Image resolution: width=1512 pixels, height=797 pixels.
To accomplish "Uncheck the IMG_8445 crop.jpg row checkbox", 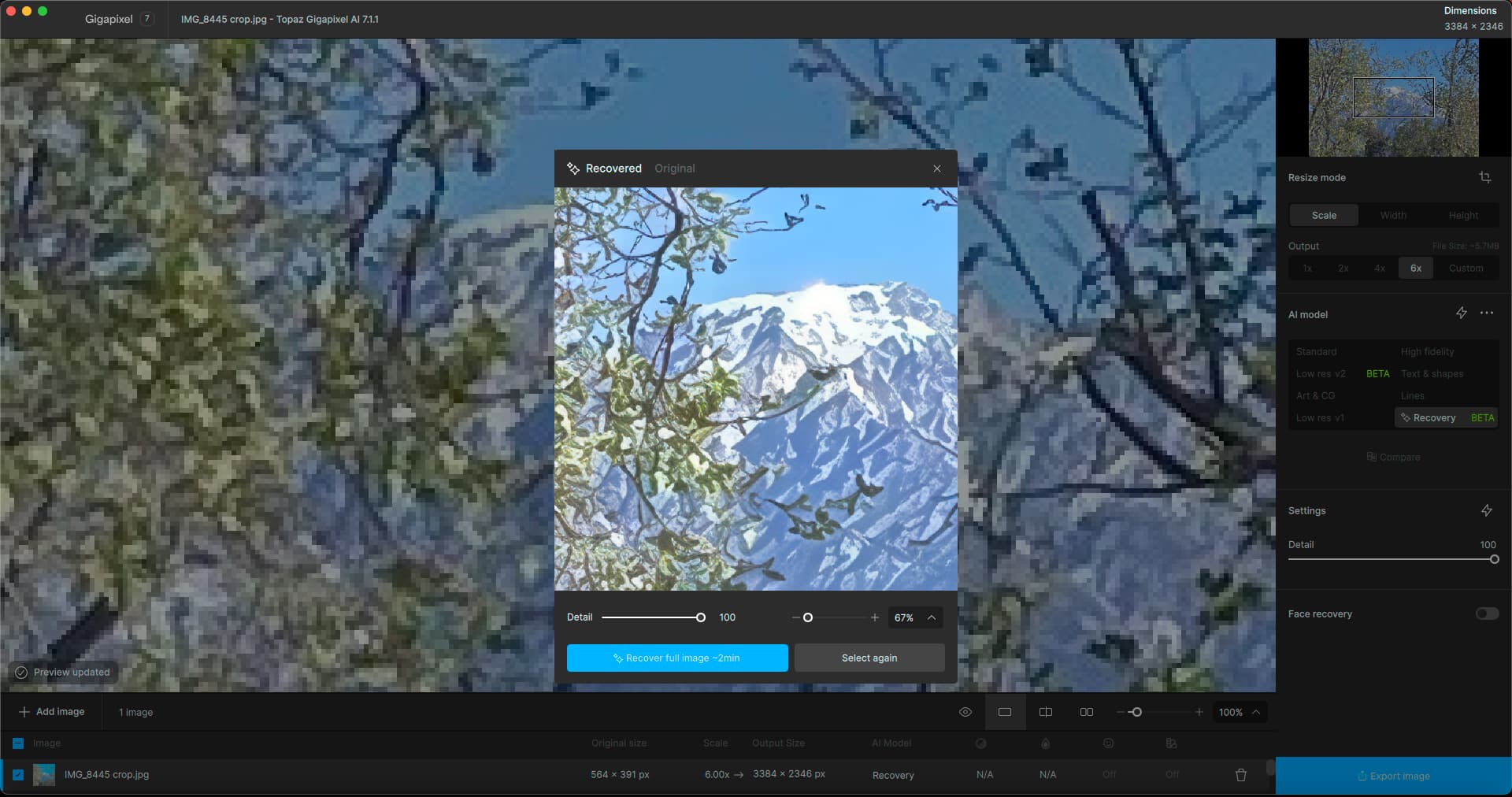I will 18,775.
